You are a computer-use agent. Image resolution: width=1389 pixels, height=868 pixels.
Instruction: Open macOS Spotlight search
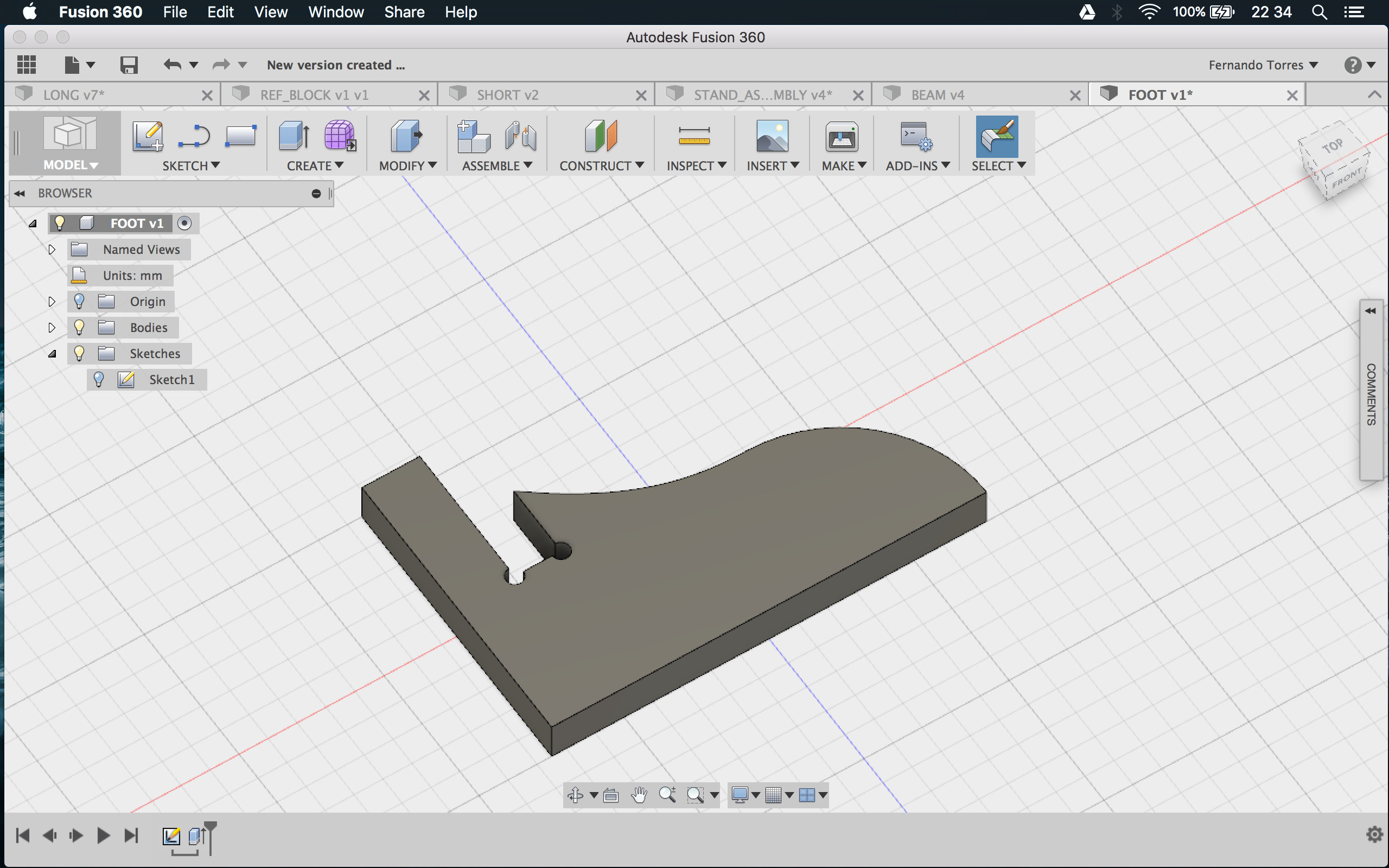pos(1319,12)
